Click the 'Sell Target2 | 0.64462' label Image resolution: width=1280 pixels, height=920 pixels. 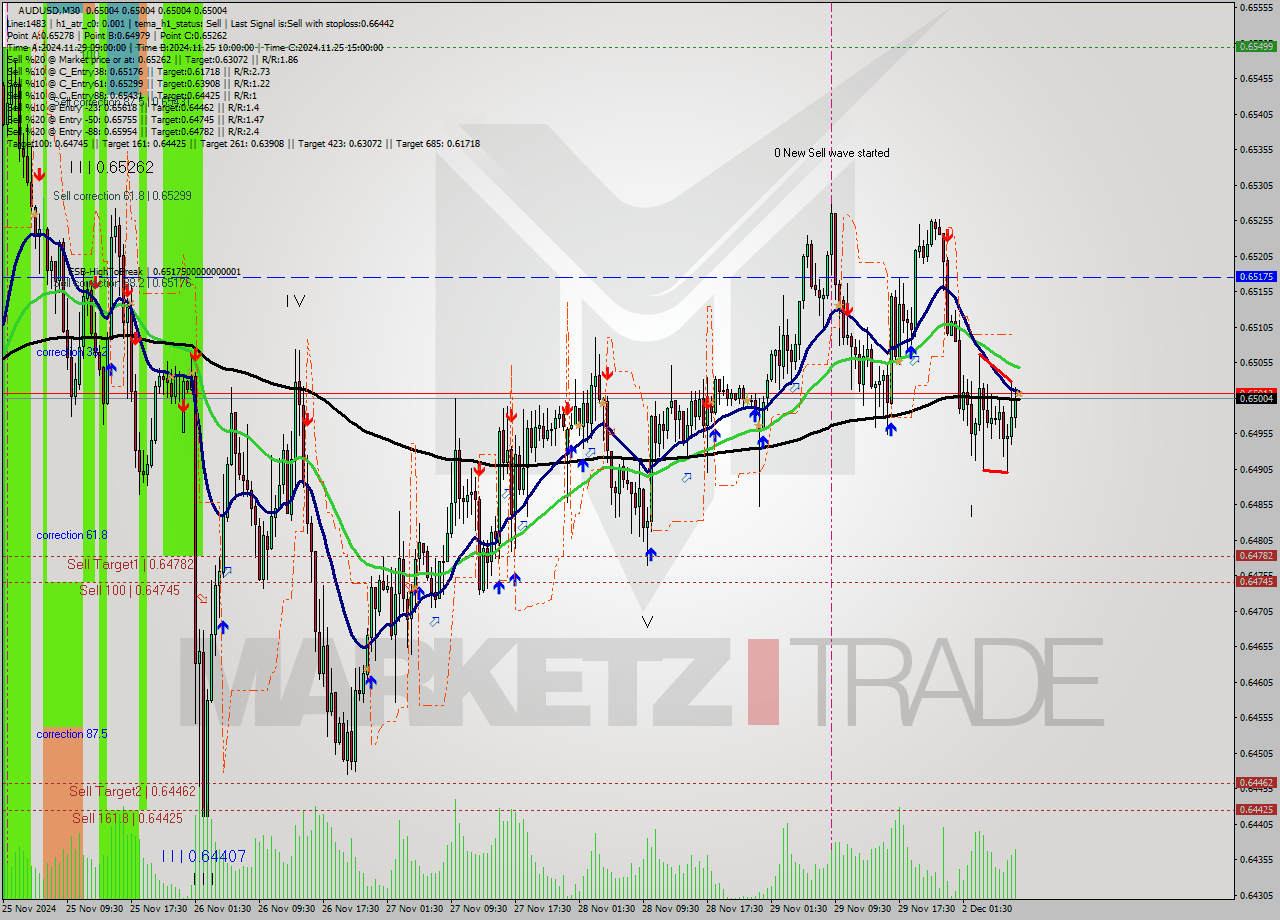tap(133, 791)
